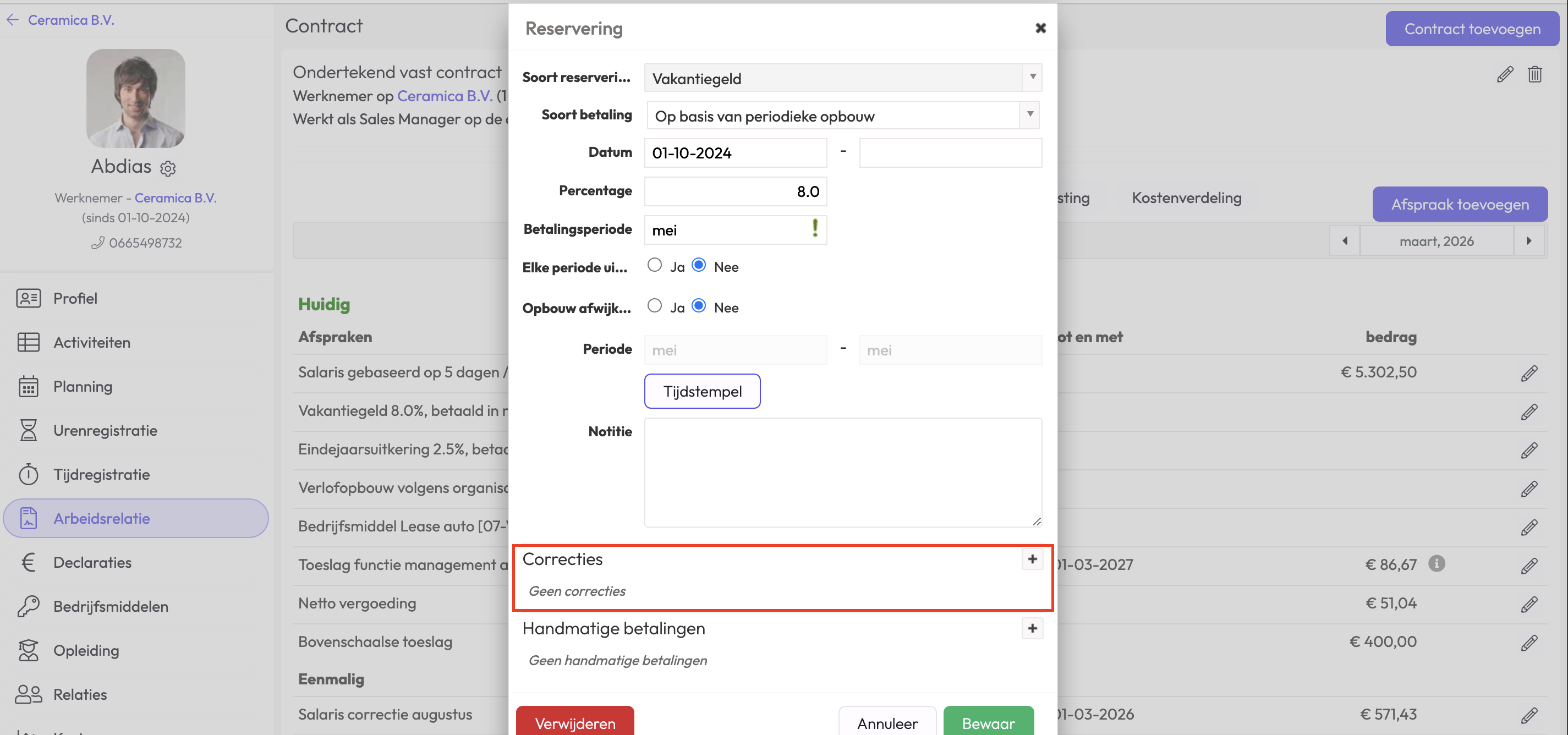
Task: Select Nee for Opbouw afwijkend
Action: click(699, 306)
